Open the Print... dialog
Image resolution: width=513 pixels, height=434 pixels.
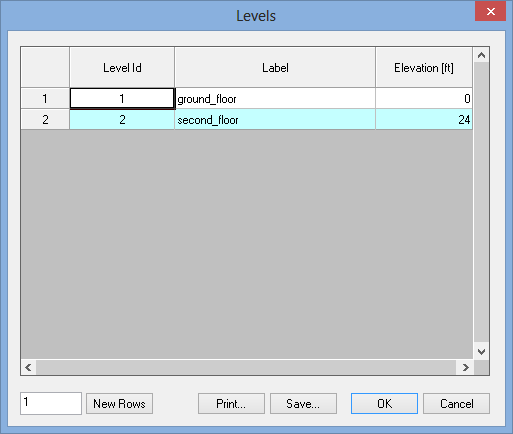point(231,404)
